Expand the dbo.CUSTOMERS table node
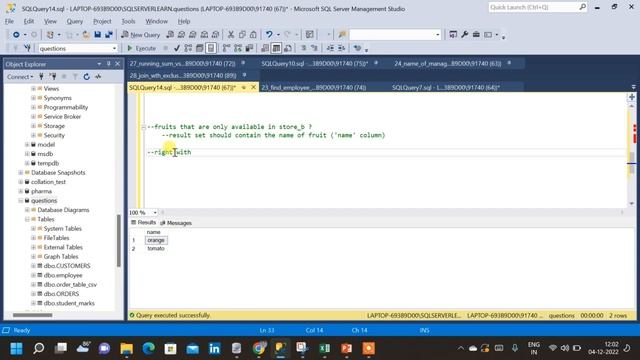 pos(33,266)
